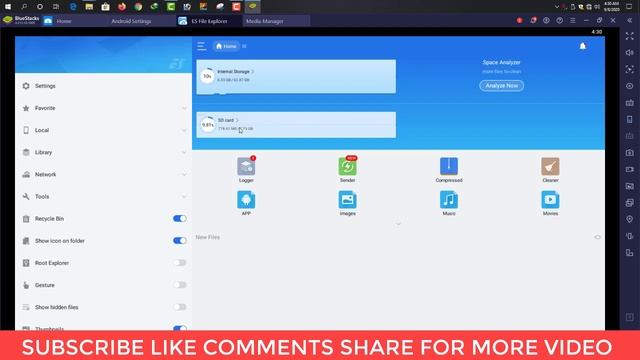Click the New Files section label

(208, 237)
